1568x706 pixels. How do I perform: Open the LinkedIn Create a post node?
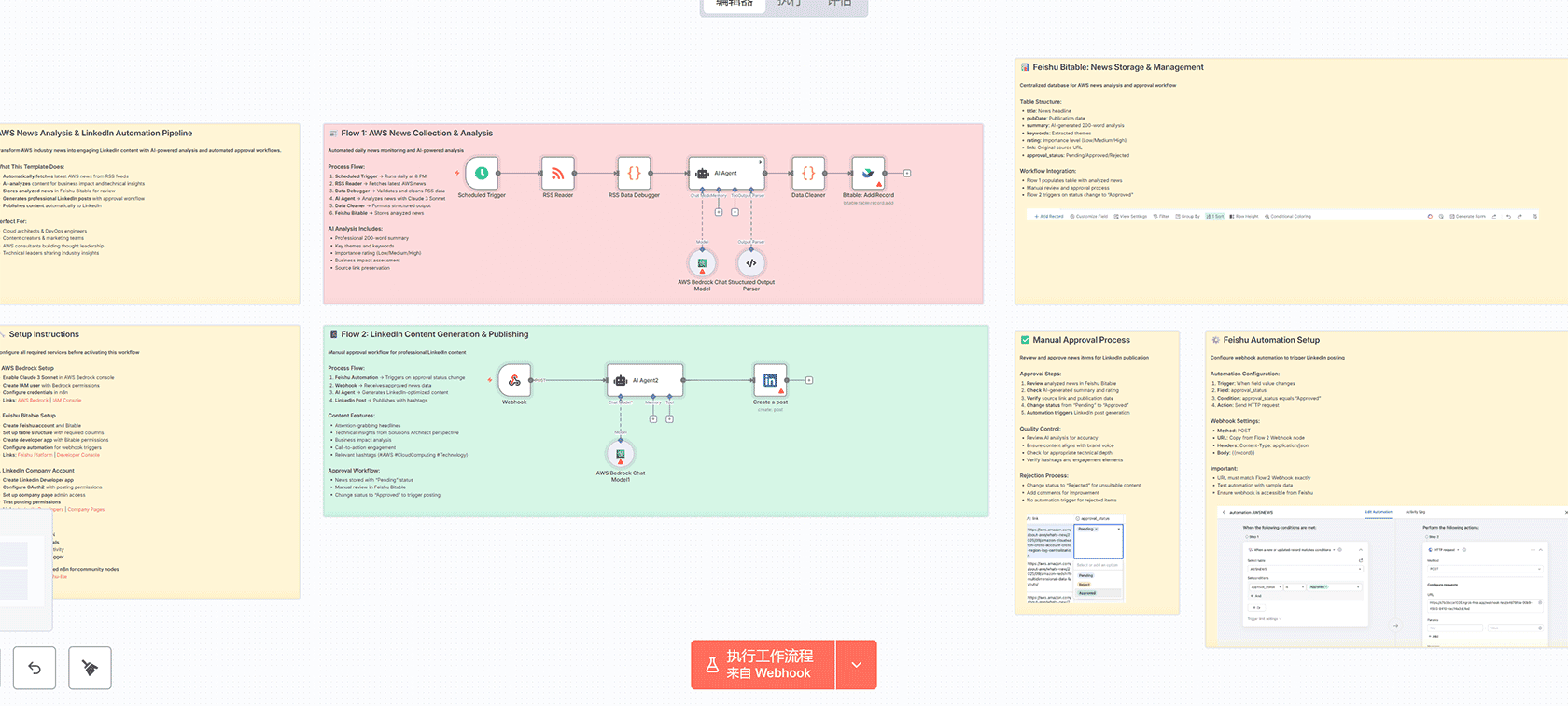(770, 380)
